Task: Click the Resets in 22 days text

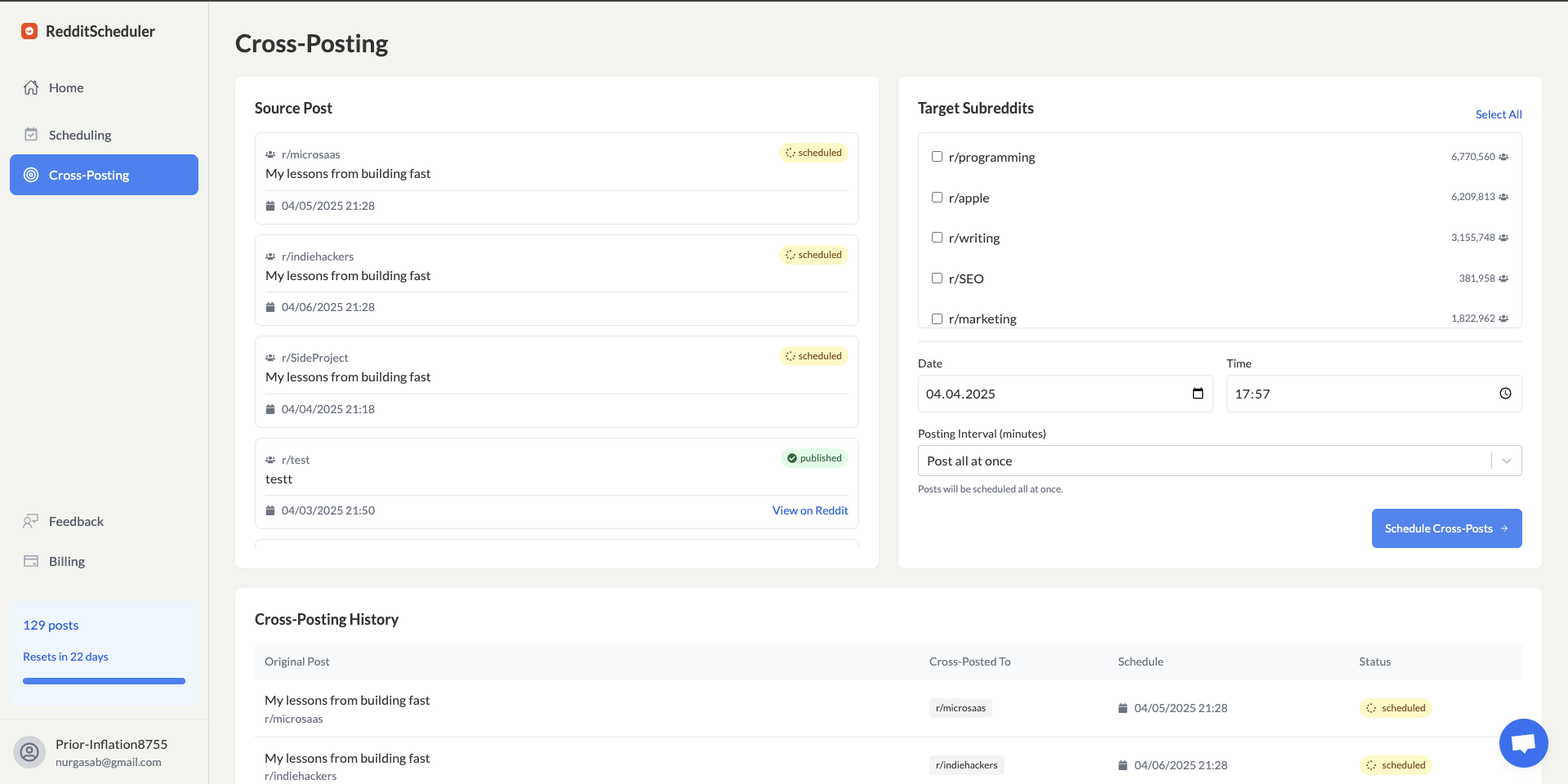Action: [65, 657]
